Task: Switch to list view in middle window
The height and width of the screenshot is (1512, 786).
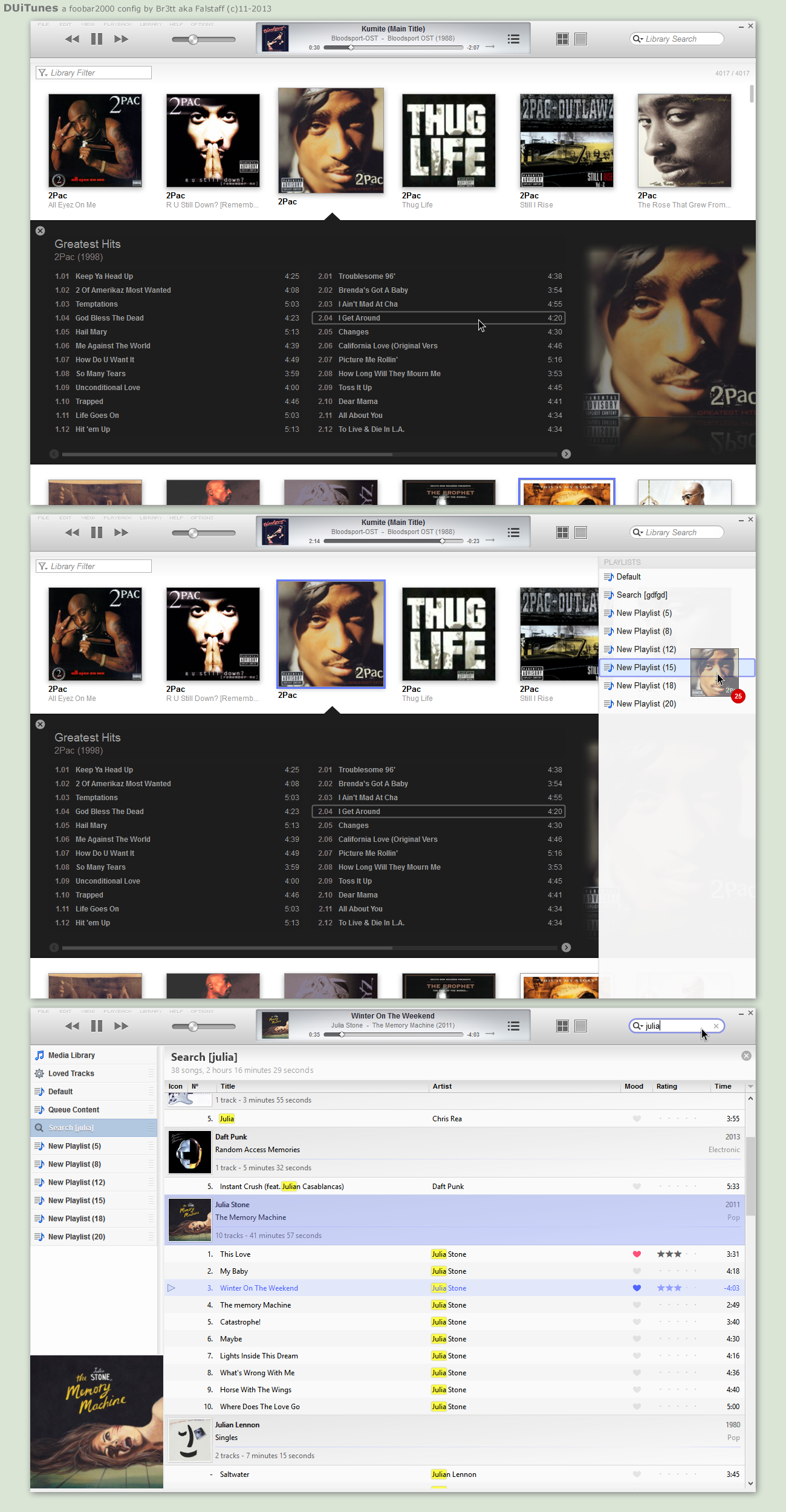Action: tap(580, 533)
